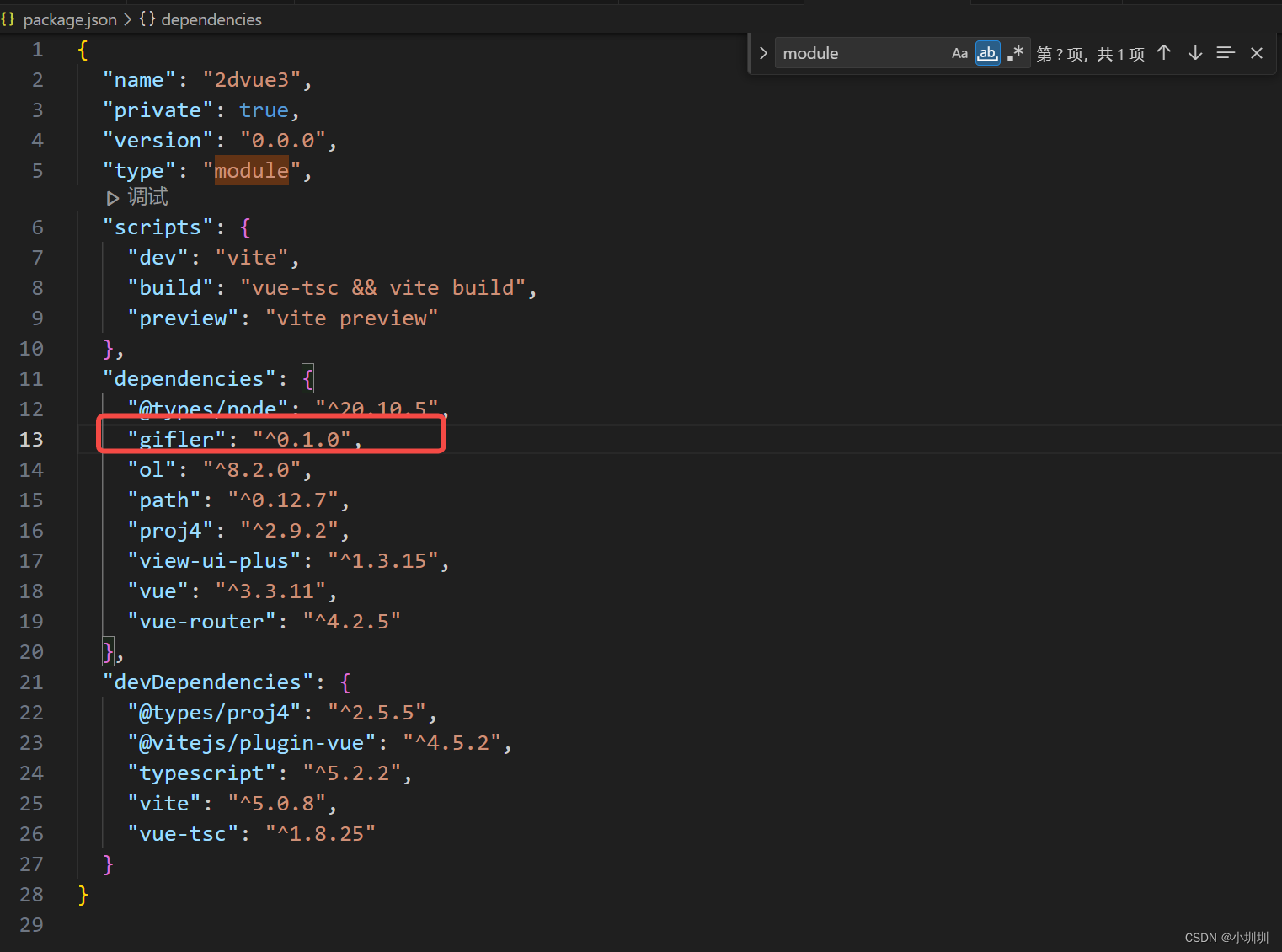Click line number 13 in gutter
This screenshot has height=952, width=1282.
click(31, 440)
